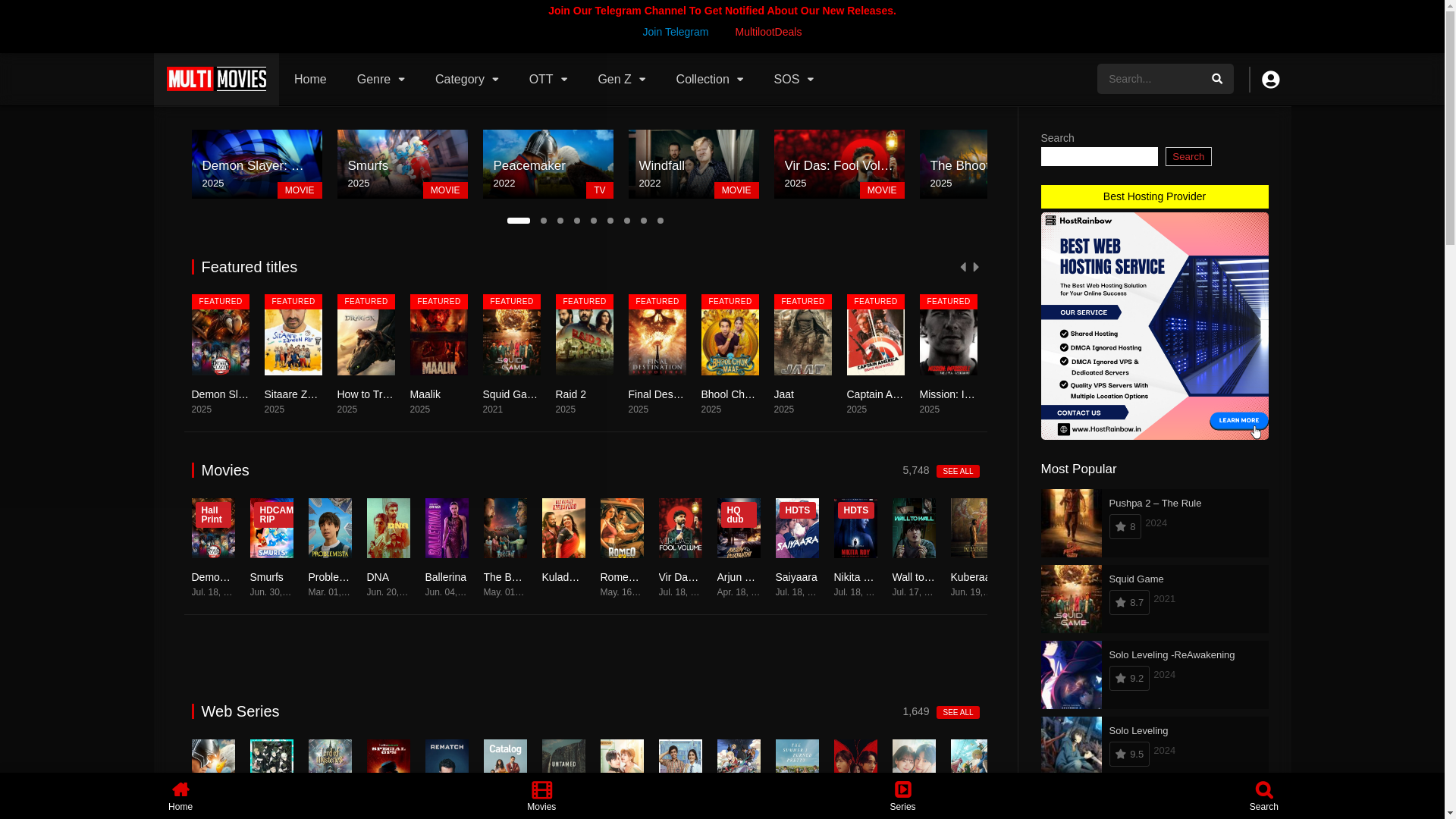1456x819 pixels.
Task: Open the Rematch web series poster
Action: click(x=447, y=756)
